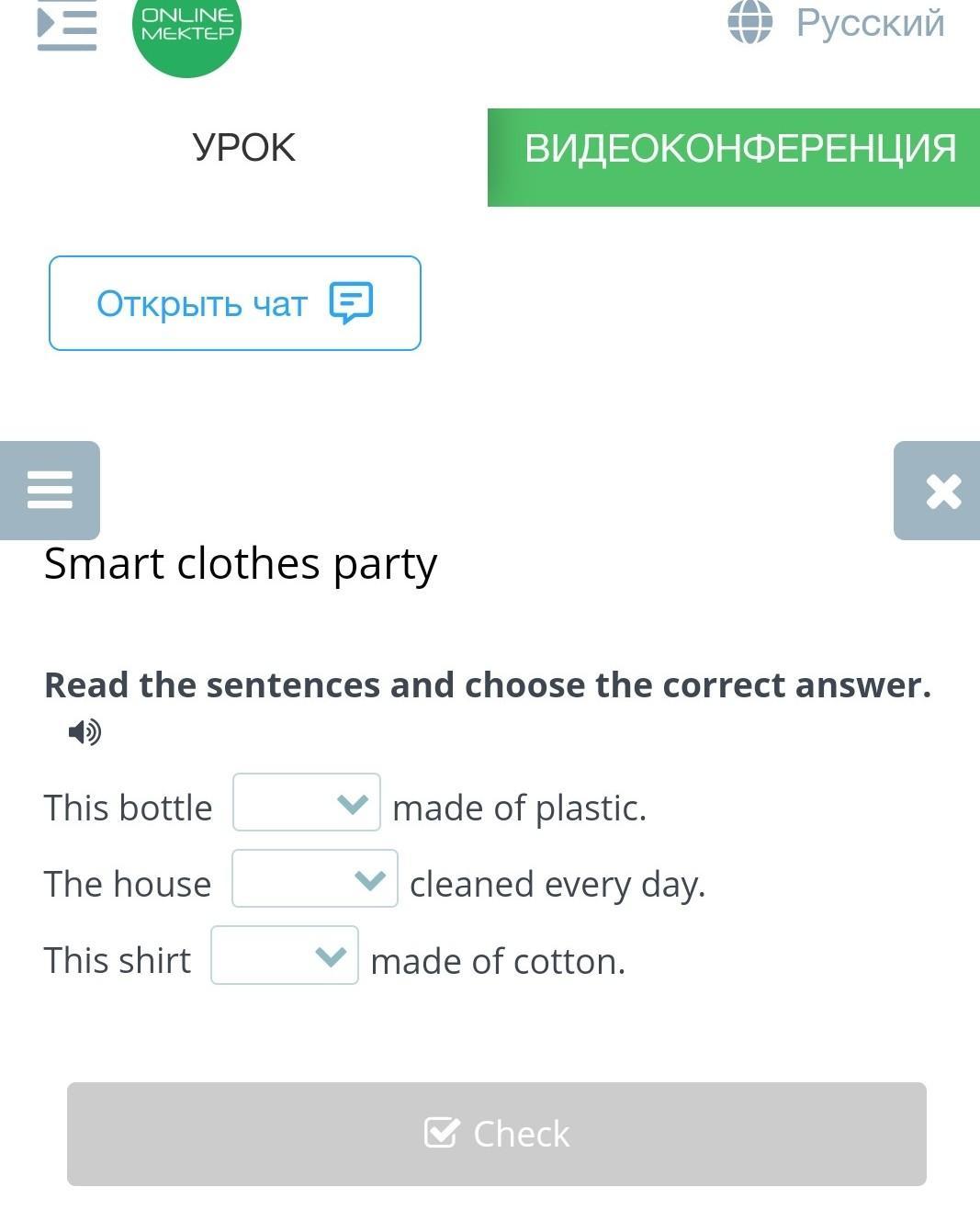Click the chat bubble icon
The image size is (980, 1221).
[x=351, y=302]
